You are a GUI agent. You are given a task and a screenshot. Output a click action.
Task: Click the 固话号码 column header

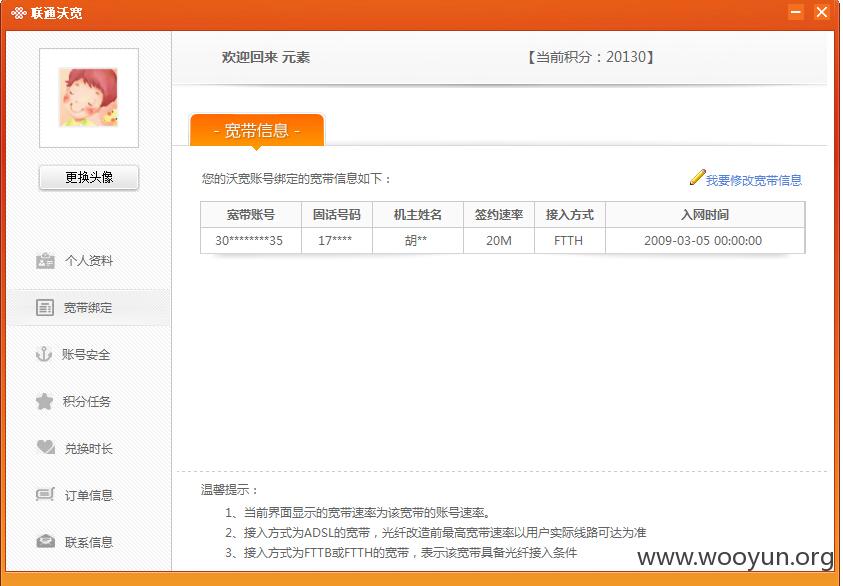pos(337,215)
